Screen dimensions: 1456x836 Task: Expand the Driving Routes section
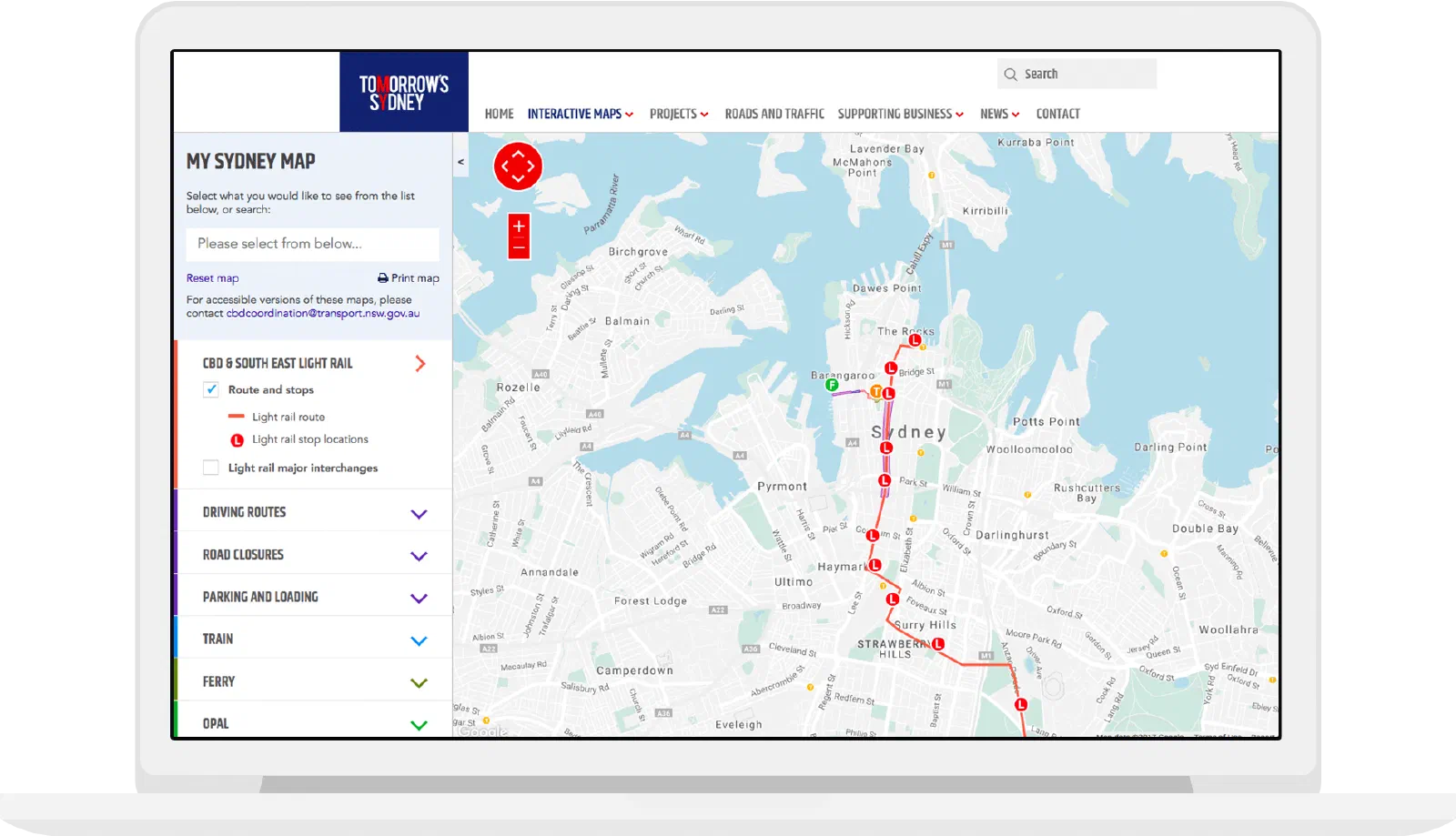(314, 512)
